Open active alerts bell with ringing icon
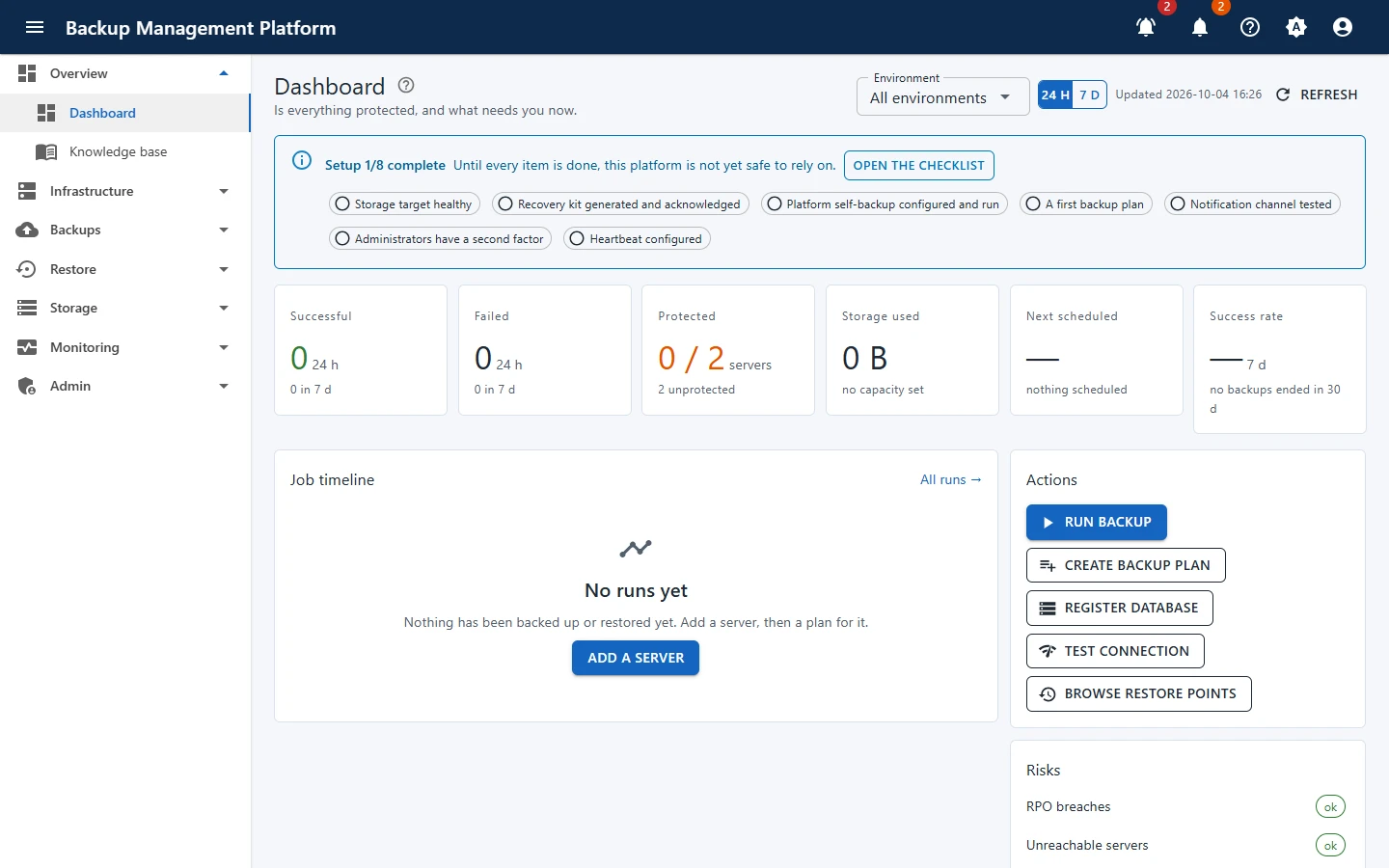This screenshot has height=868, width=1389. pyautogui.click(x=1146, y=27)
